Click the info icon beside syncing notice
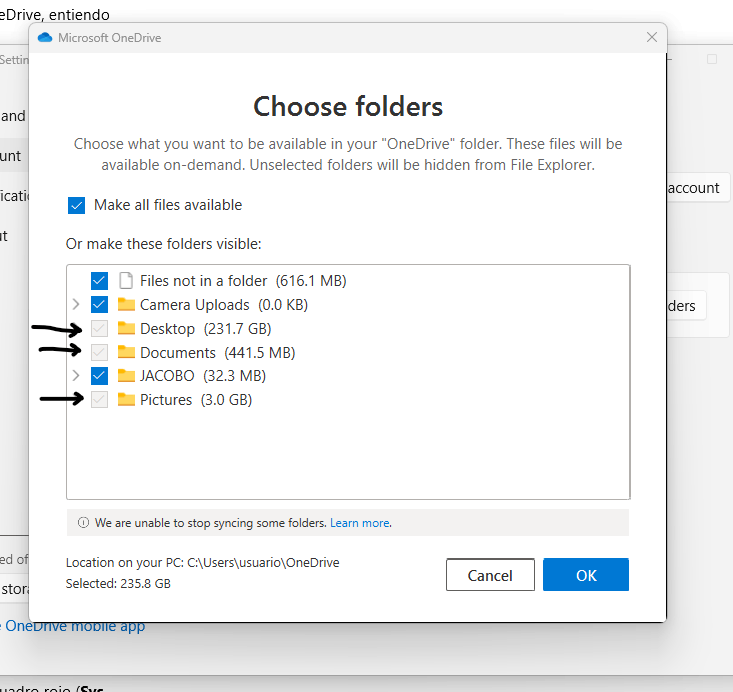This screenshot has width=733, height=692. [x=83, y=523]
